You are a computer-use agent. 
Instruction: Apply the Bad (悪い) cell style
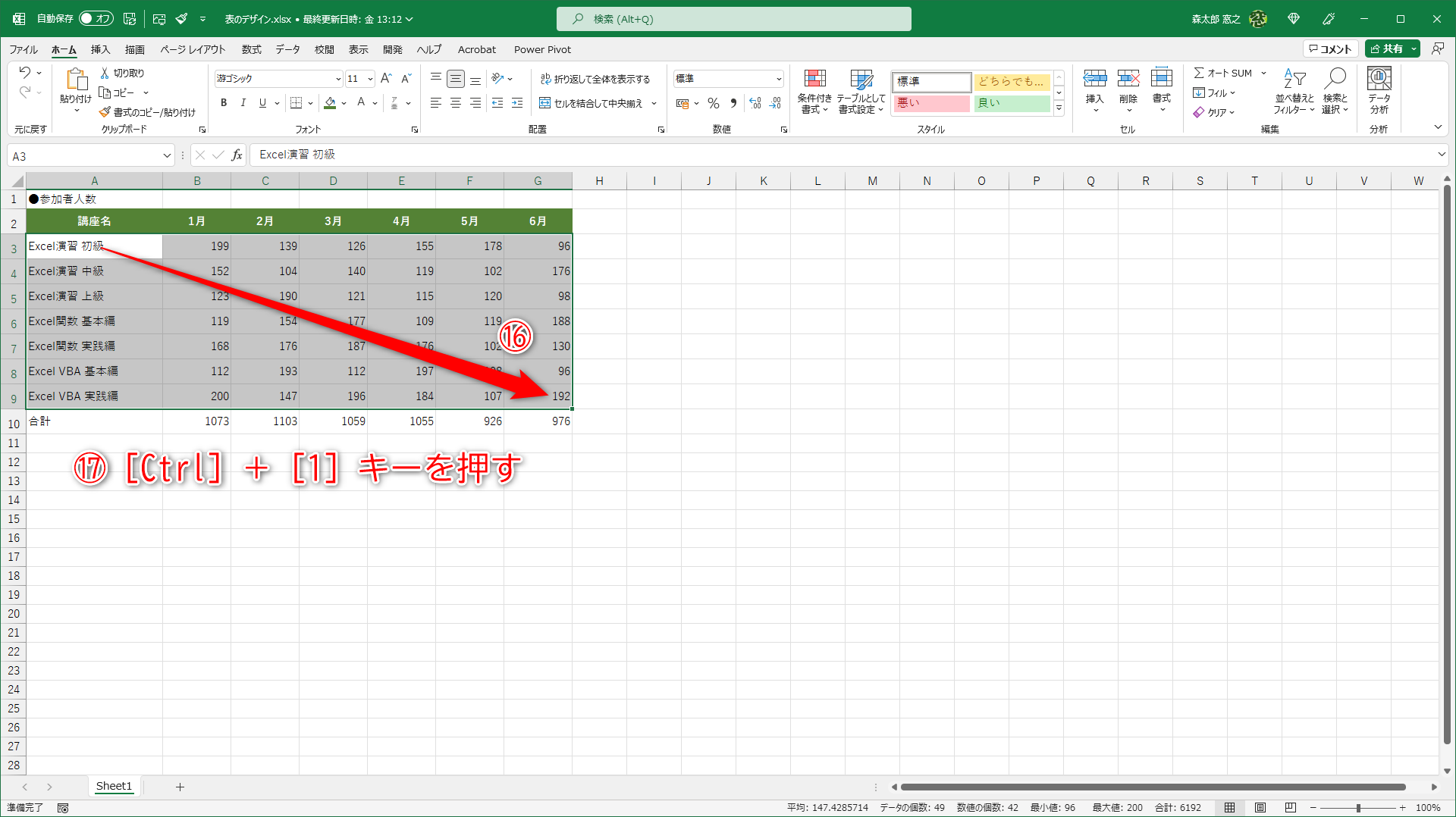point(932,103)
